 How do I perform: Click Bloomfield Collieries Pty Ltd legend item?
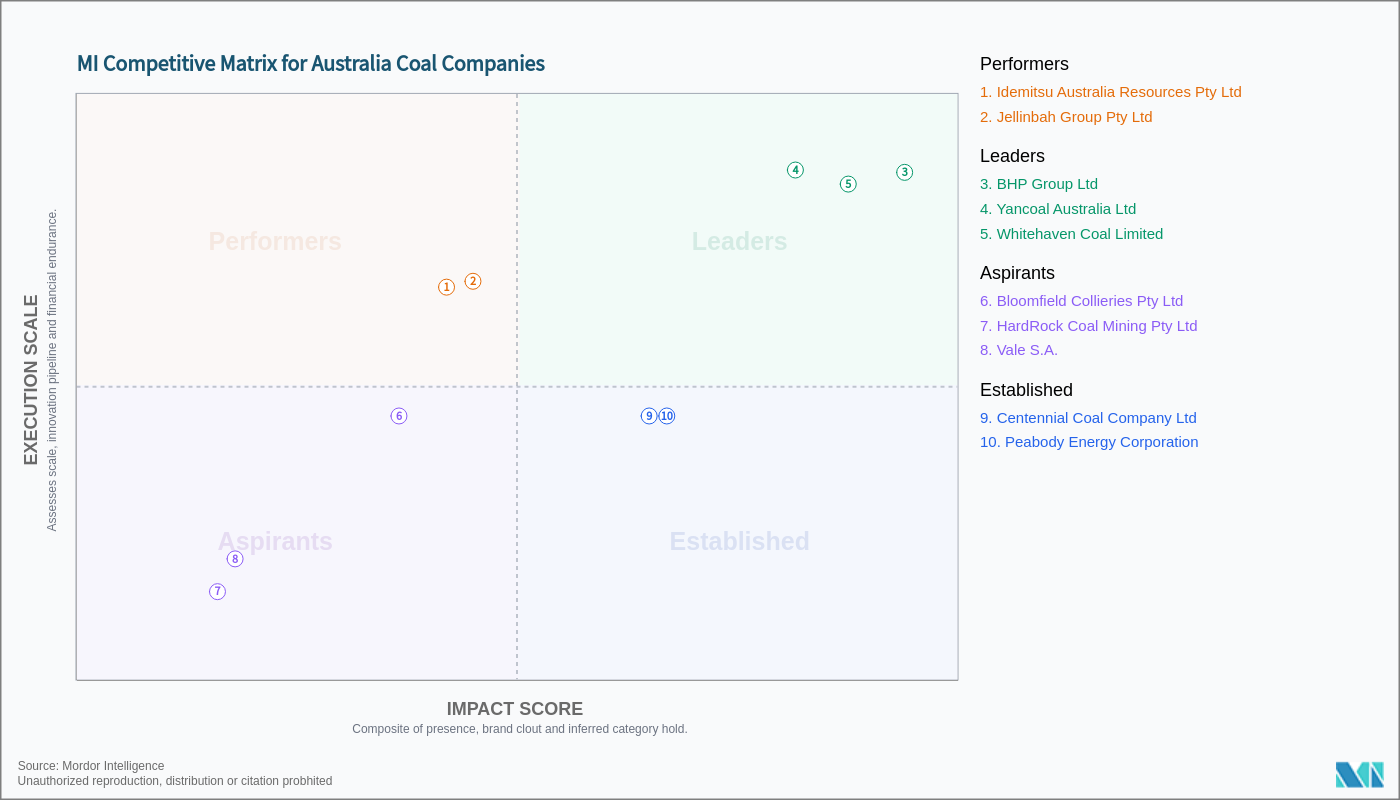click(x=1081, y=301)
